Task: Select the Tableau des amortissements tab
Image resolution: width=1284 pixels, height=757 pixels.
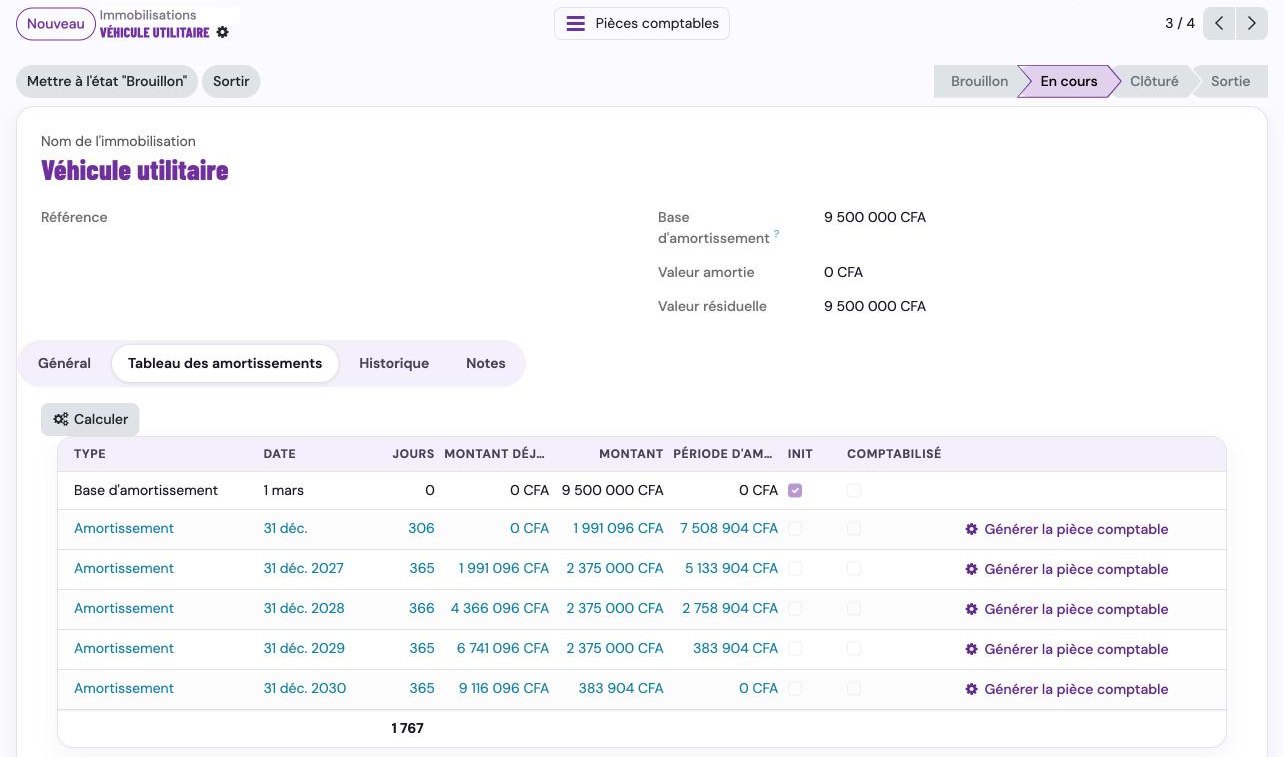Action: 225,363
